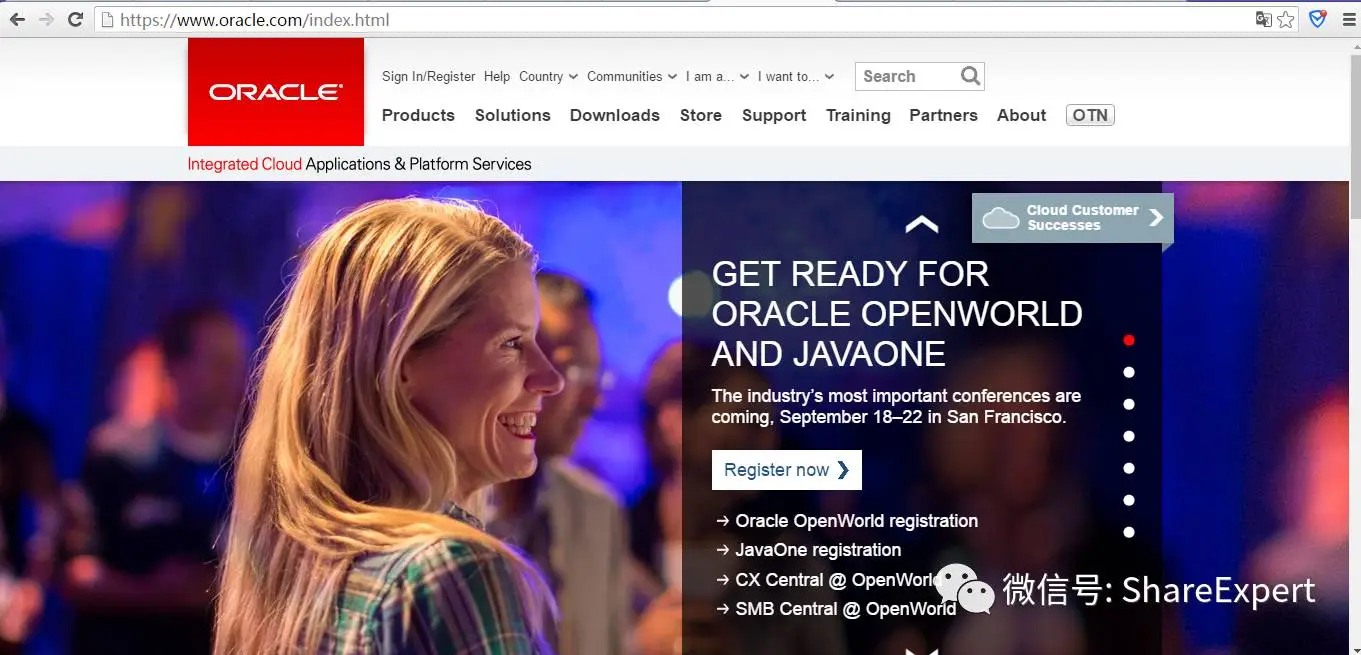Expand Cloud Customer Successes arrow
The image size is (1361, 655).
pyautogui.click(x=1156, y=217)
